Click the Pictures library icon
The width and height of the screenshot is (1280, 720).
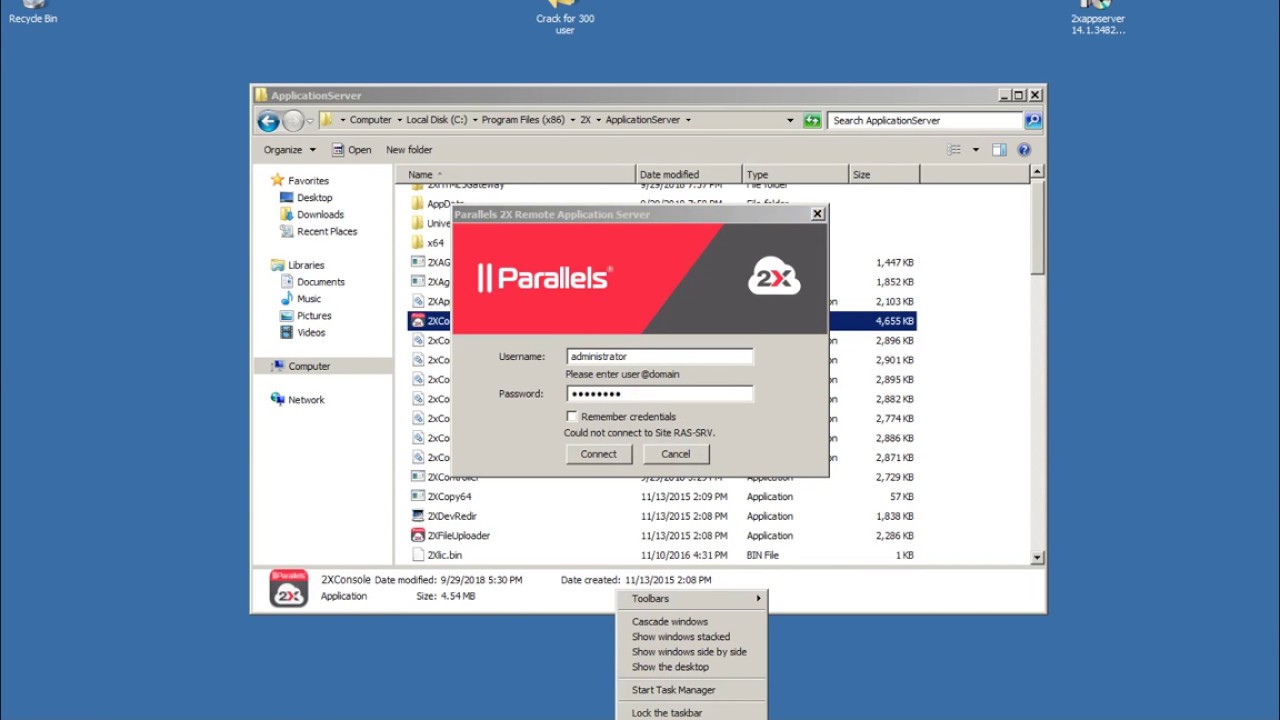[x=287, y=316]
